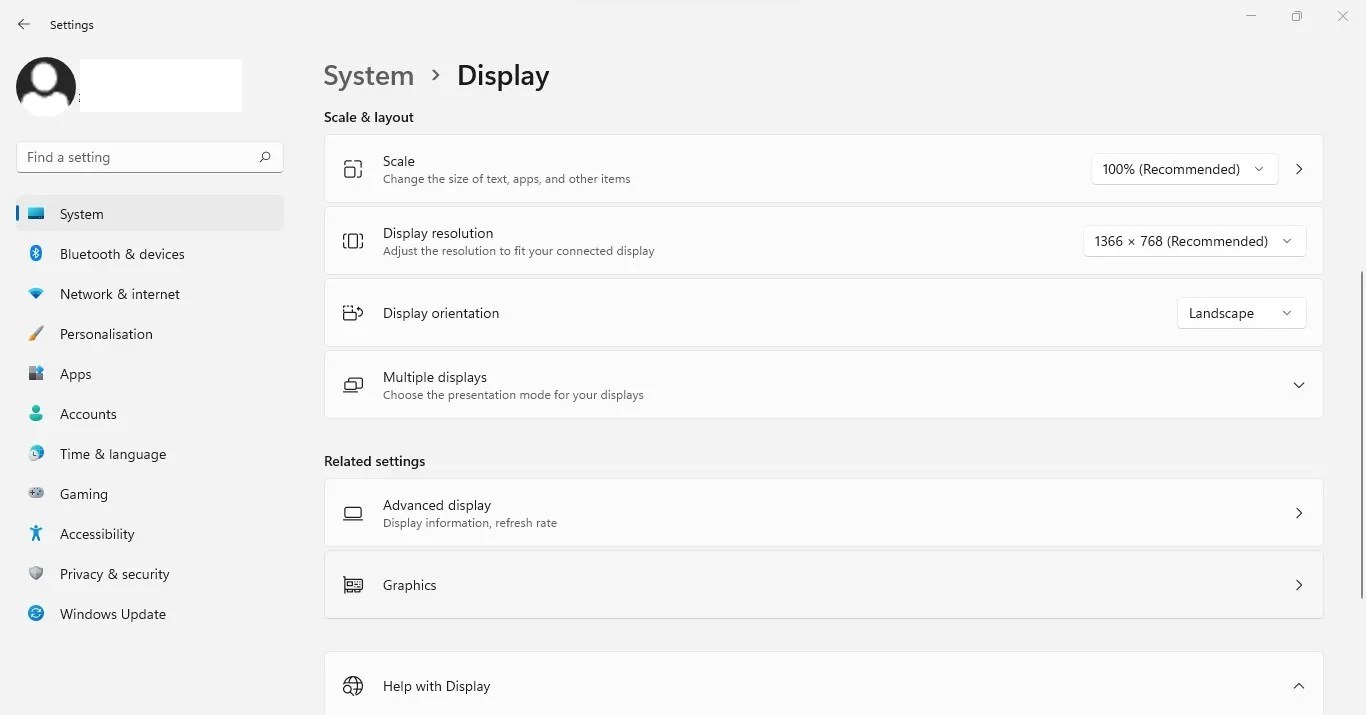1366x715 pixels.
Task: Click the Help with Display globe icon
Action: click(352, 686)
